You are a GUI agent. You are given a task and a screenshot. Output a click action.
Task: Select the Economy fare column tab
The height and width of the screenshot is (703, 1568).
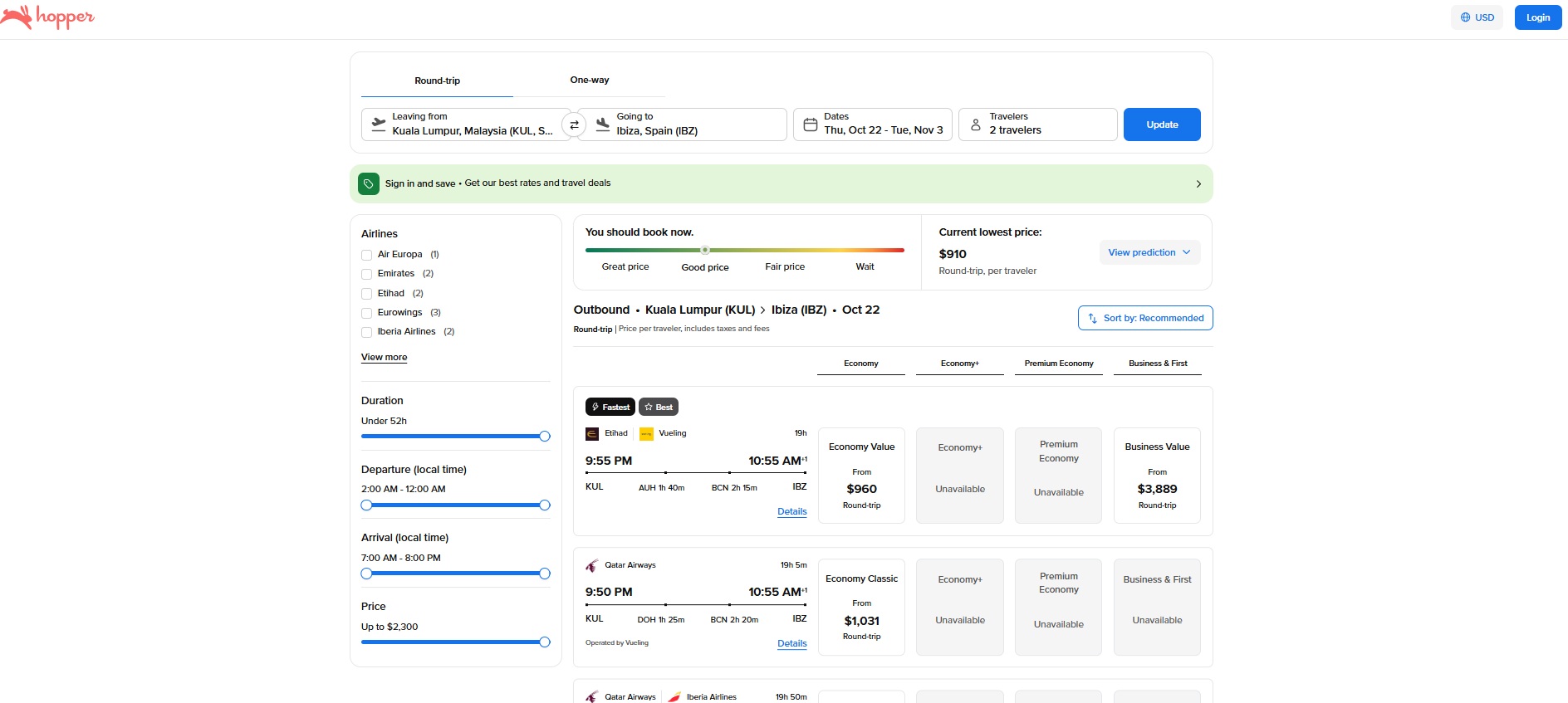(x=861, y=364)
